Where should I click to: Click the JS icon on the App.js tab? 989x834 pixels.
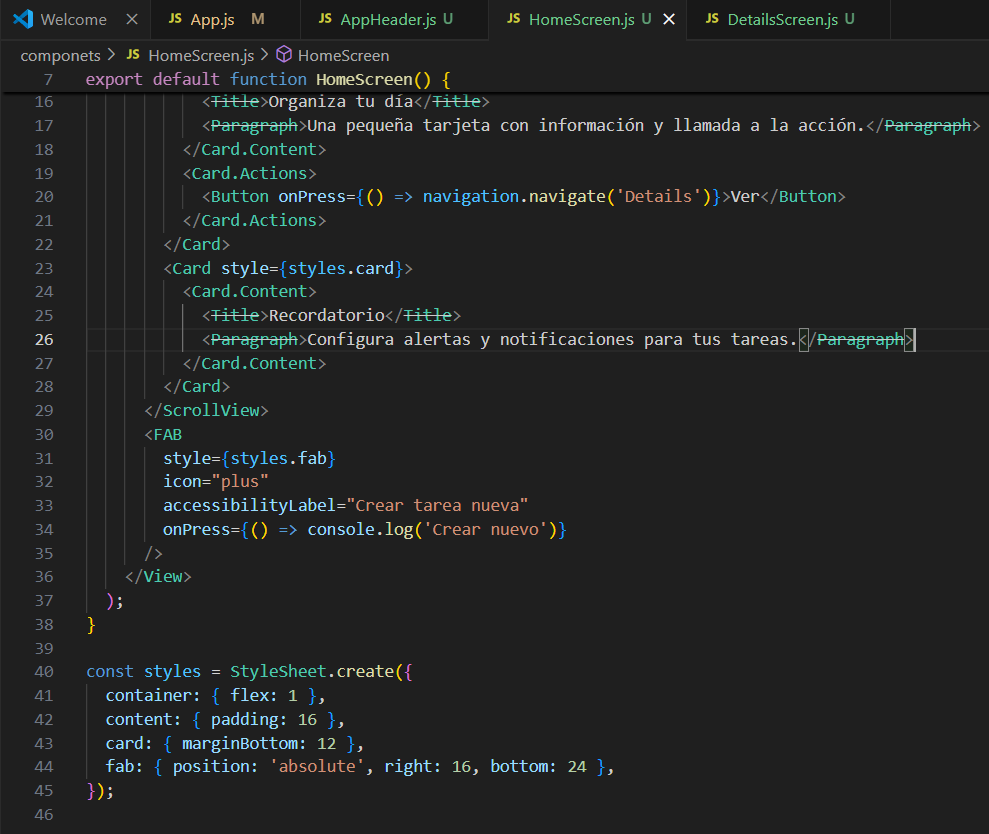coord(175,19)
